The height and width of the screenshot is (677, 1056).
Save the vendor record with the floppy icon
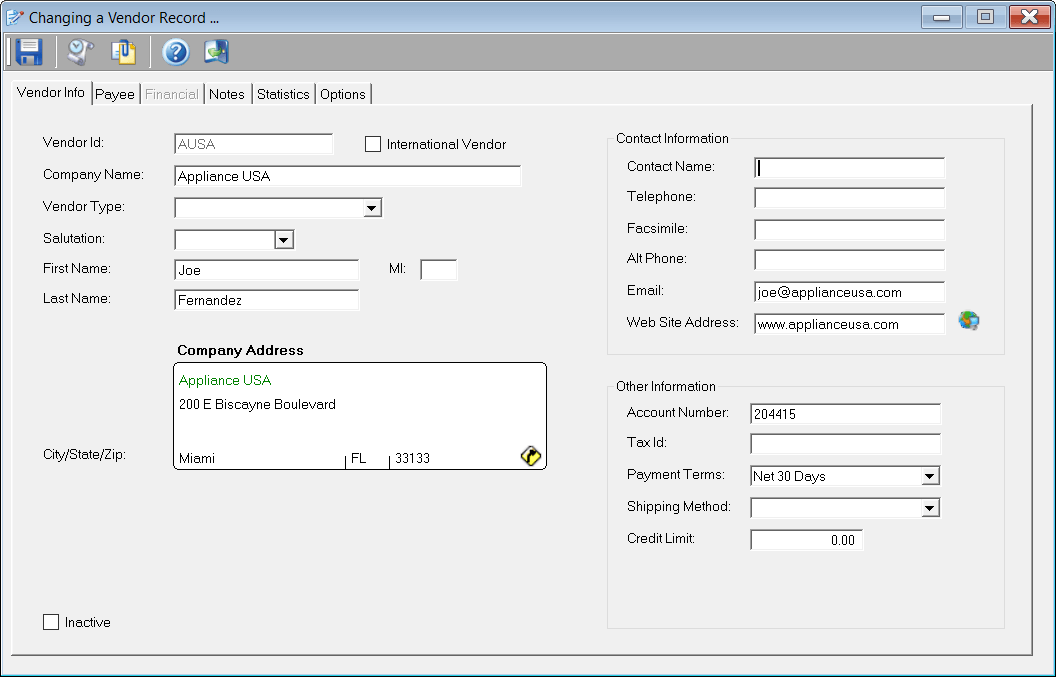click(29, 52)
